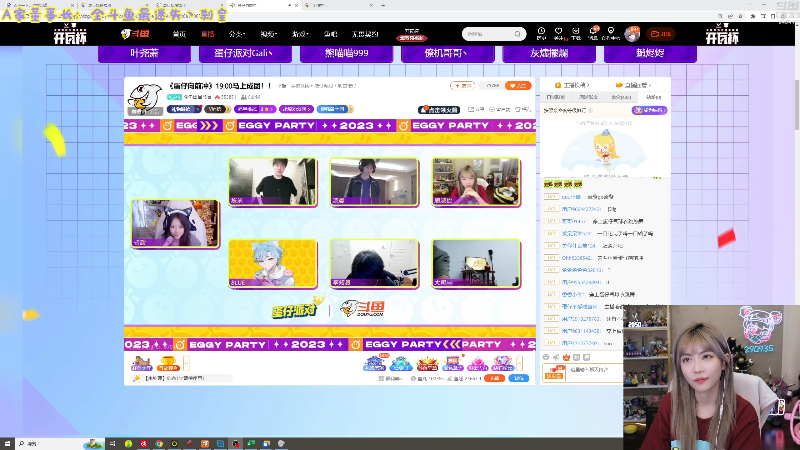The image size is (800, 450).
Task: Select 直播 in the top navigation
Action: coord(207,34)
